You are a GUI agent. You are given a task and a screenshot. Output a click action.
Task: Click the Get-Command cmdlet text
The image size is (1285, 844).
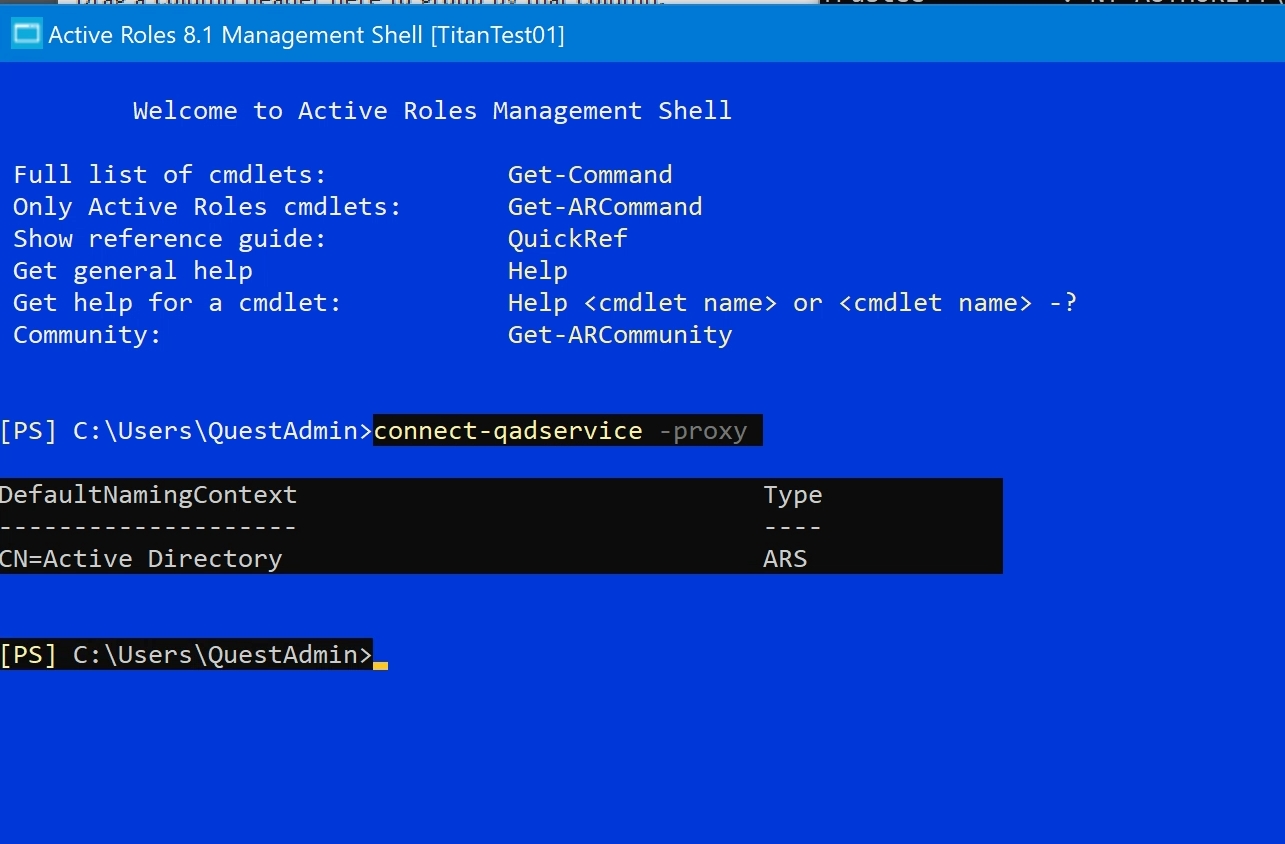click(589, 175)
